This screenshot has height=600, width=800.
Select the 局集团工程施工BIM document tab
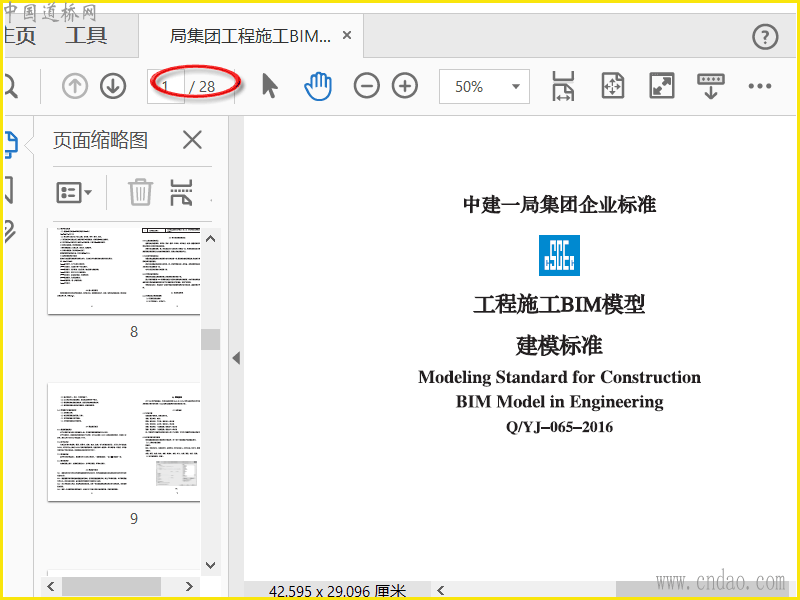coord(250,36)
